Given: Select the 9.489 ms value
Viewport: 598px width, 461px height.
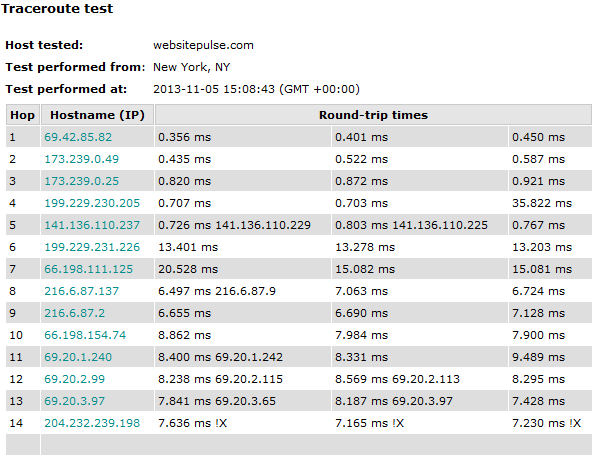Looking at the screenshot, I should pos(538,357).
